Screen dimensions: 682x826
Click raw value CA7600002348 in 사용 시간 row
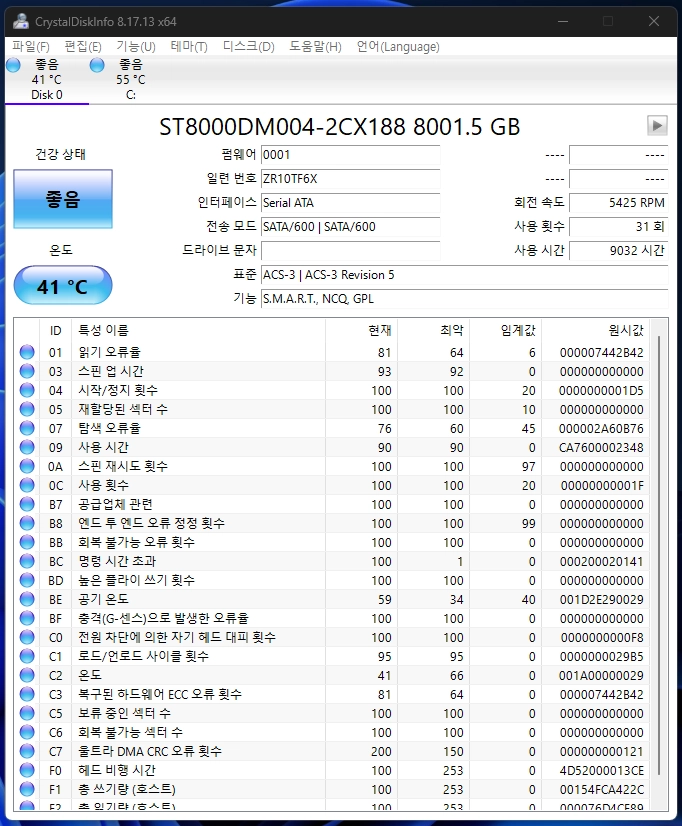click(601, 447)
